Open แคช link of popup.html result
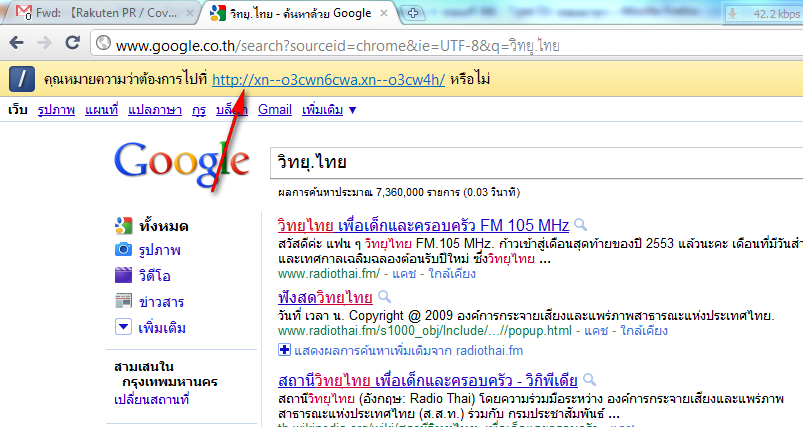 (x=596, y=331)
